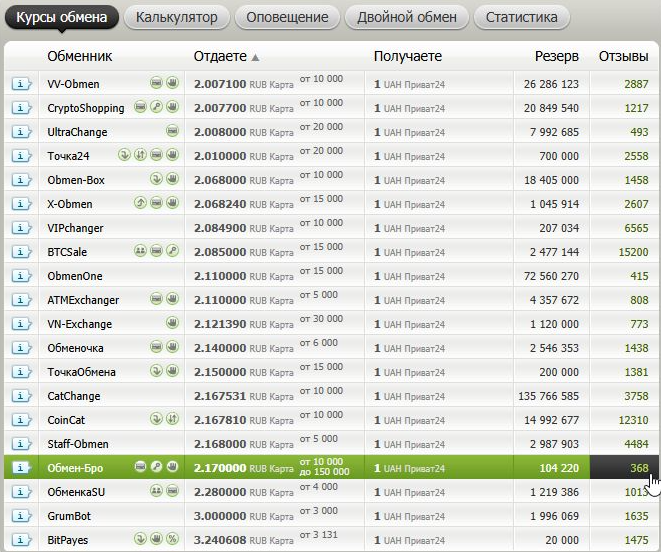Open CoinCat reviews count 12310
Screen dimensions: 661x552
pos(633,420)
